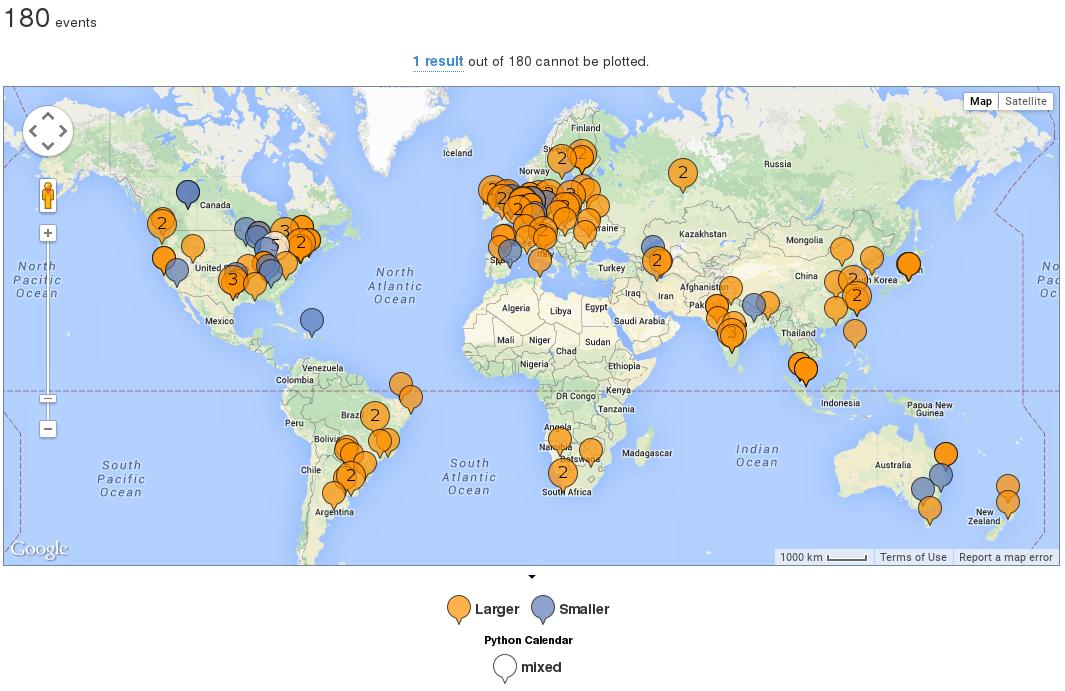Pan the map up with arrow control
The height and width of the screenshot is (691, 1065).
(x=48, y=116)
